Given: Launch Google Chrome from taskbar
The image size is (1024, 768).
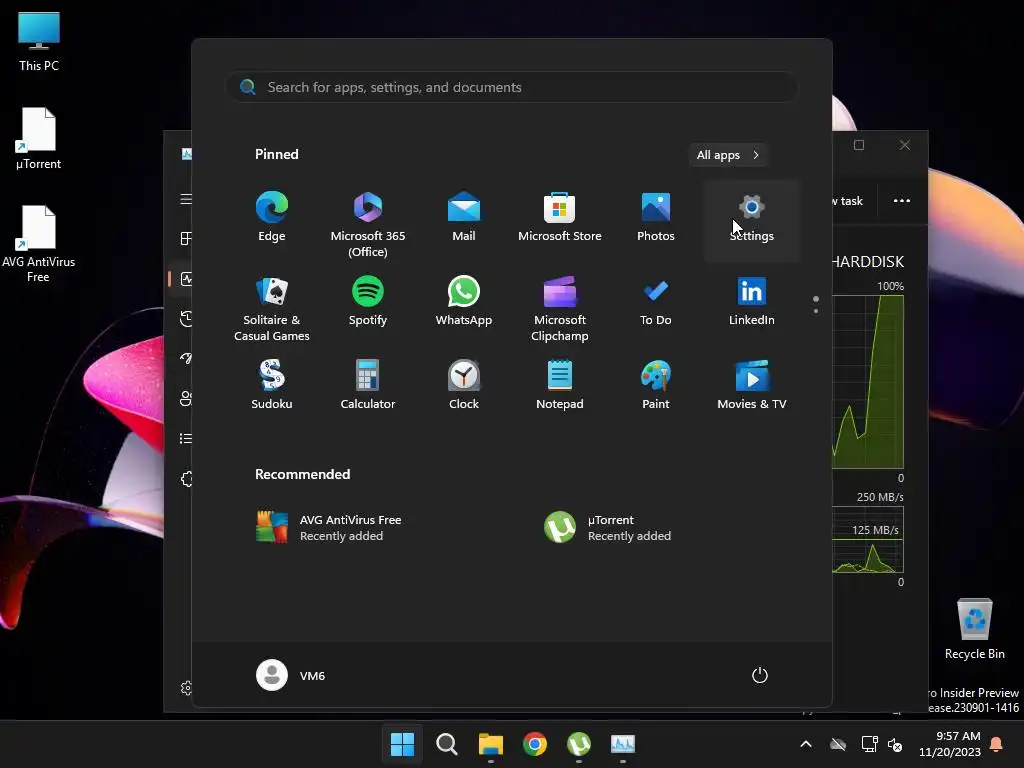Looking at the screenshot, I should [x=535, y=744].
